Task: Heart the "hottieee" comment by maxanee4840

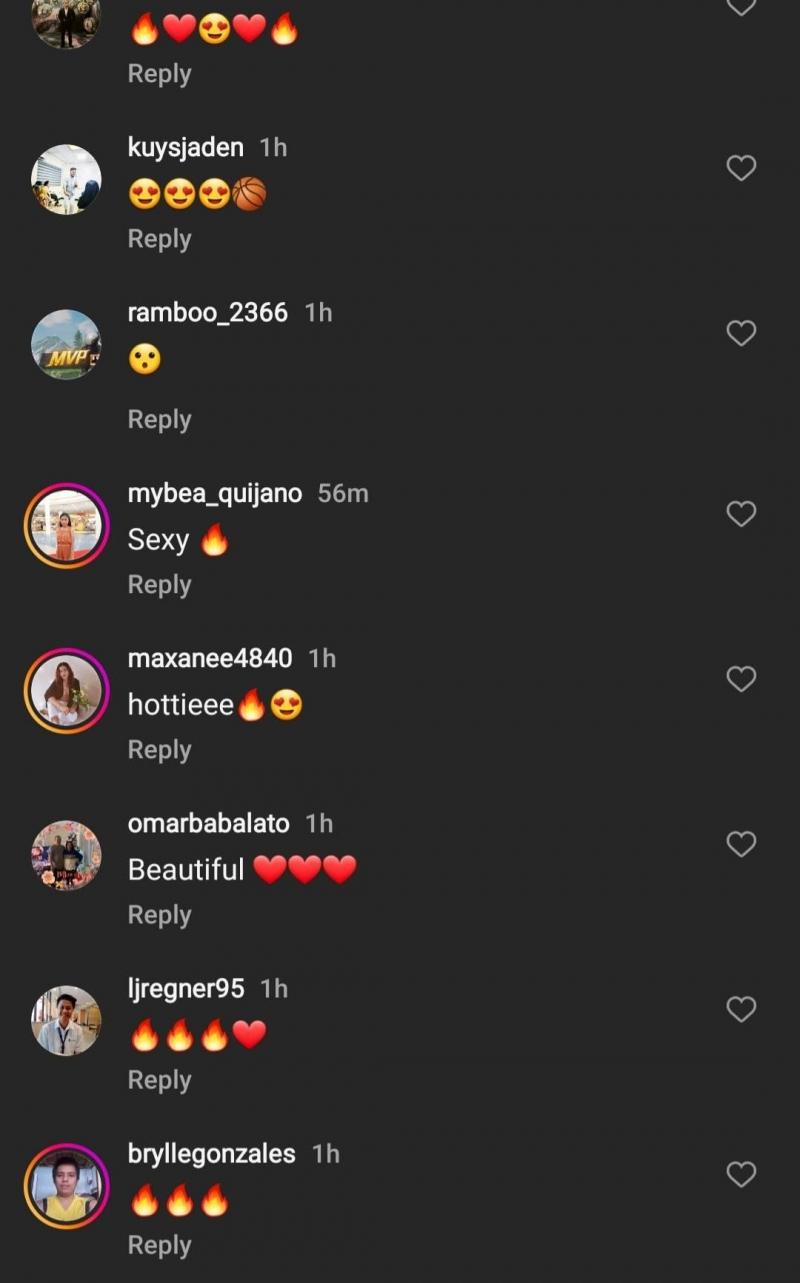Action: coord(741,679)
